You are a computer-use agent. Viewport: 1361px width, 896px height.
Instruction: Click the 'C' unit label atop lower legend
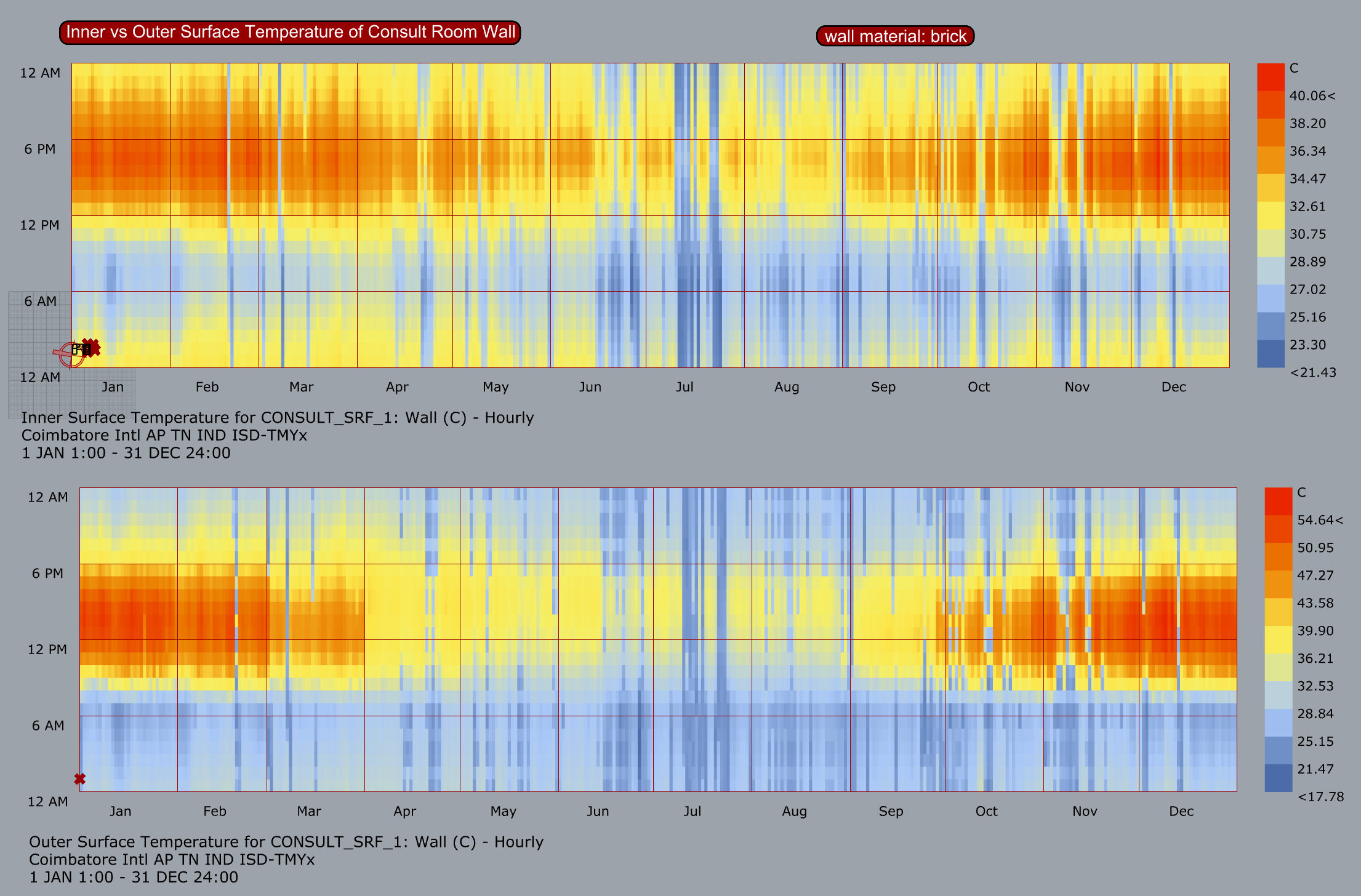coord(1301,492)
